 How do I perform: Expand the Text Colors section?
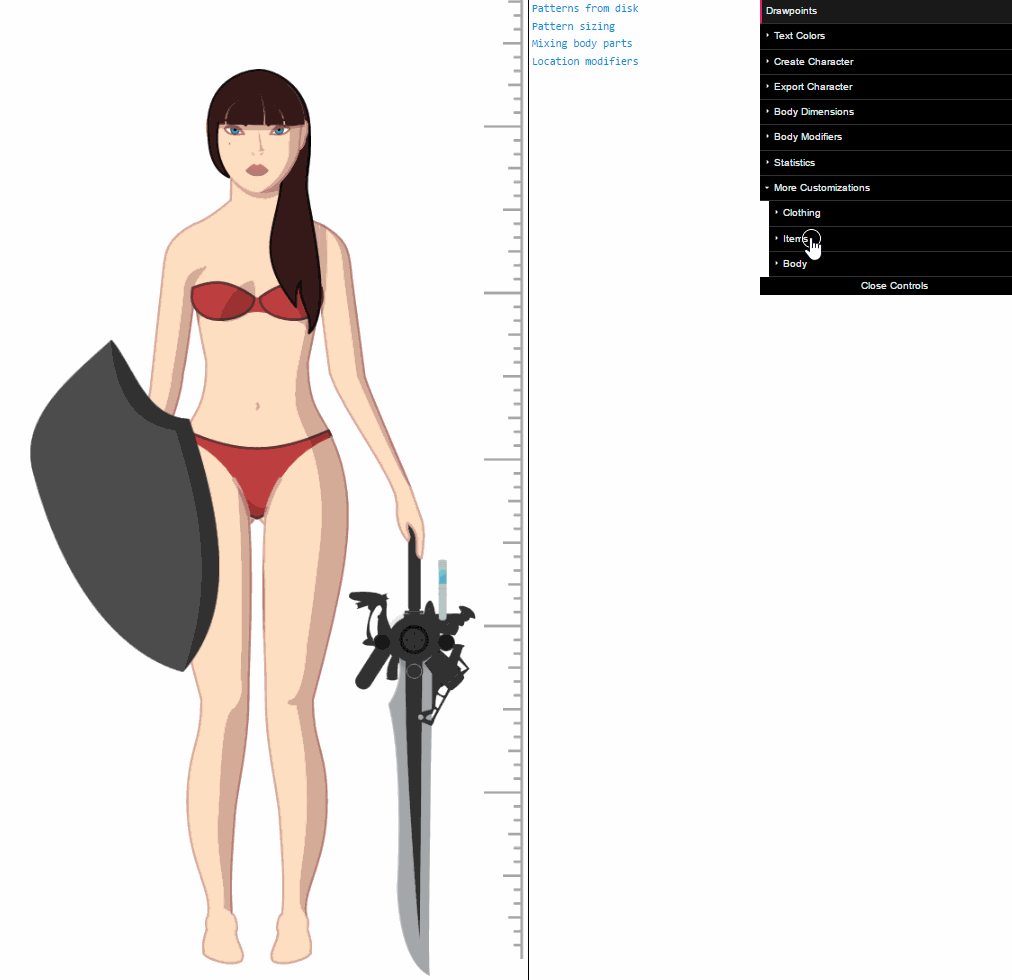(x=798, y=36)
